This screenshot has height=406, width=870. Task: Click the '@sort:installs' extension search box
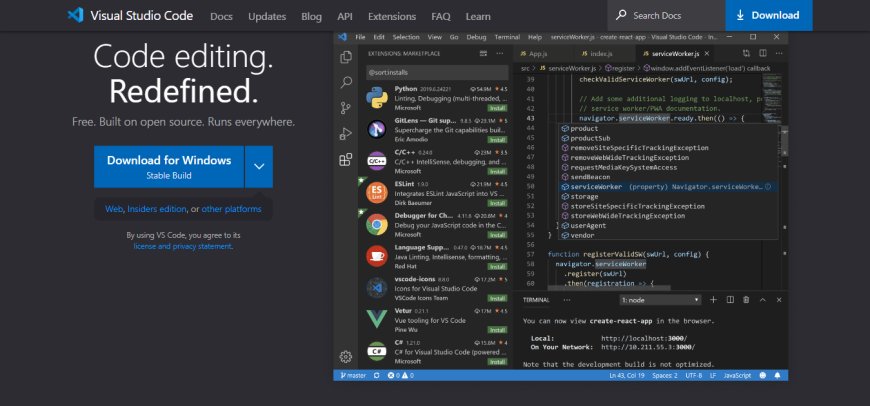[x=437, y=73]
